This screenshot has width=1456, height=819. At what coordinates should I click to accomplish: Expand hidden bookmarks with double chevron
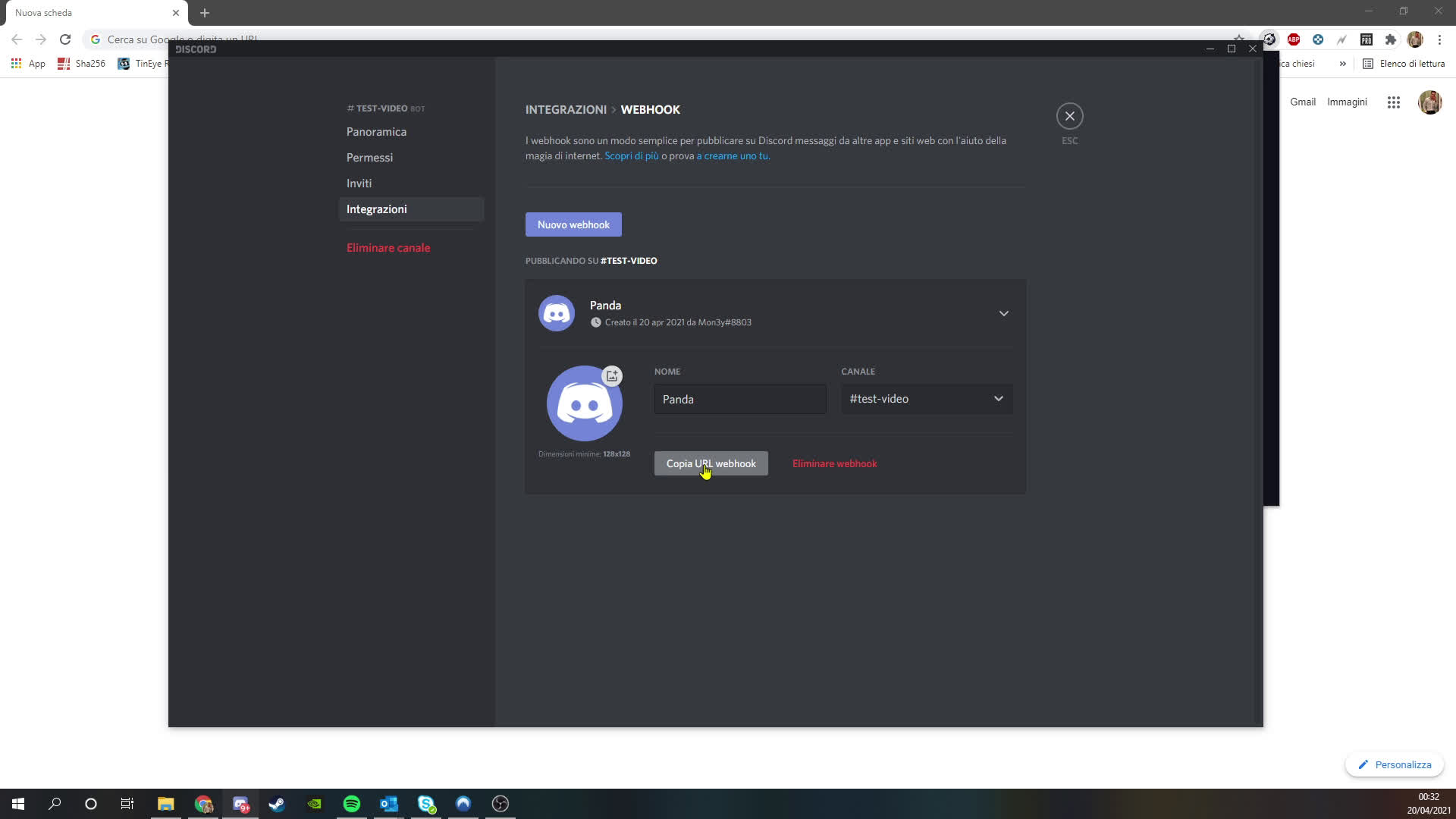tap(1342, 64)
